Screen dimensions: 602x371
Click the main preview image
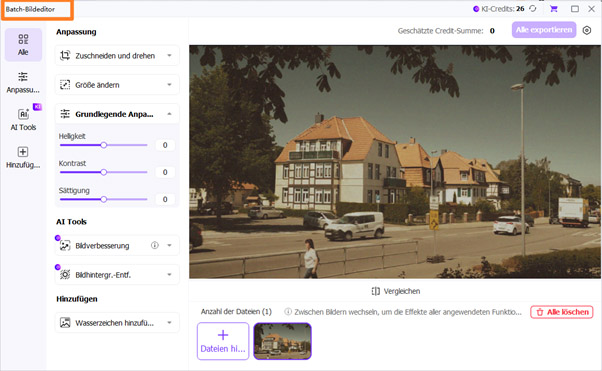(395, 162)
